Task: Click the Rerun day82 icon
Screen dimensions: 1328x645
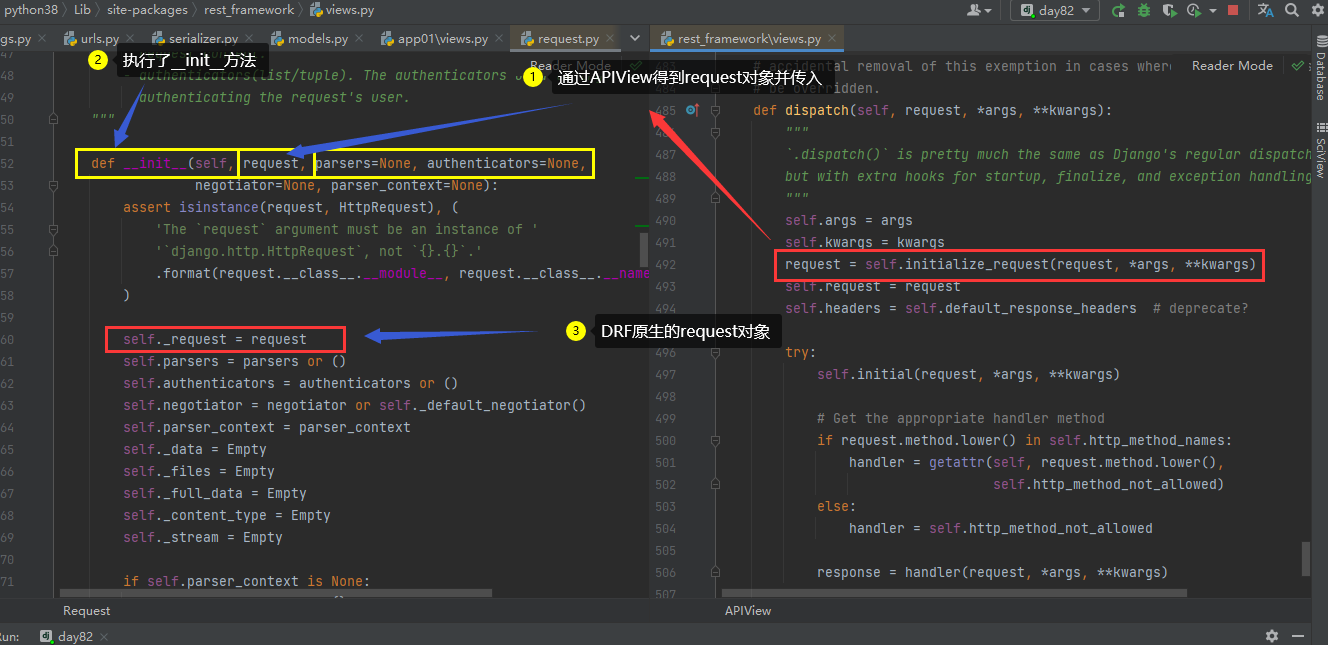Action: pyautogui.click(x=1118, y=10)
